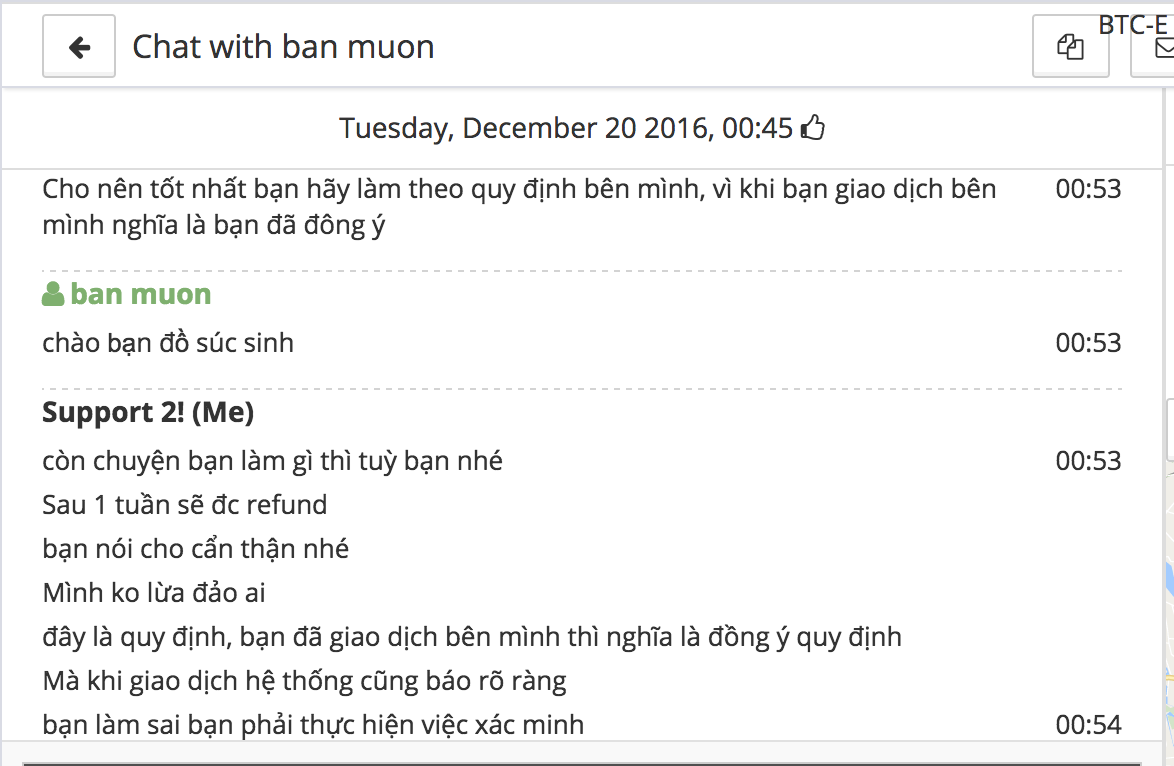
Task: Click the Tuesday, December 20 2016 date header
Action: coord(565,128)
